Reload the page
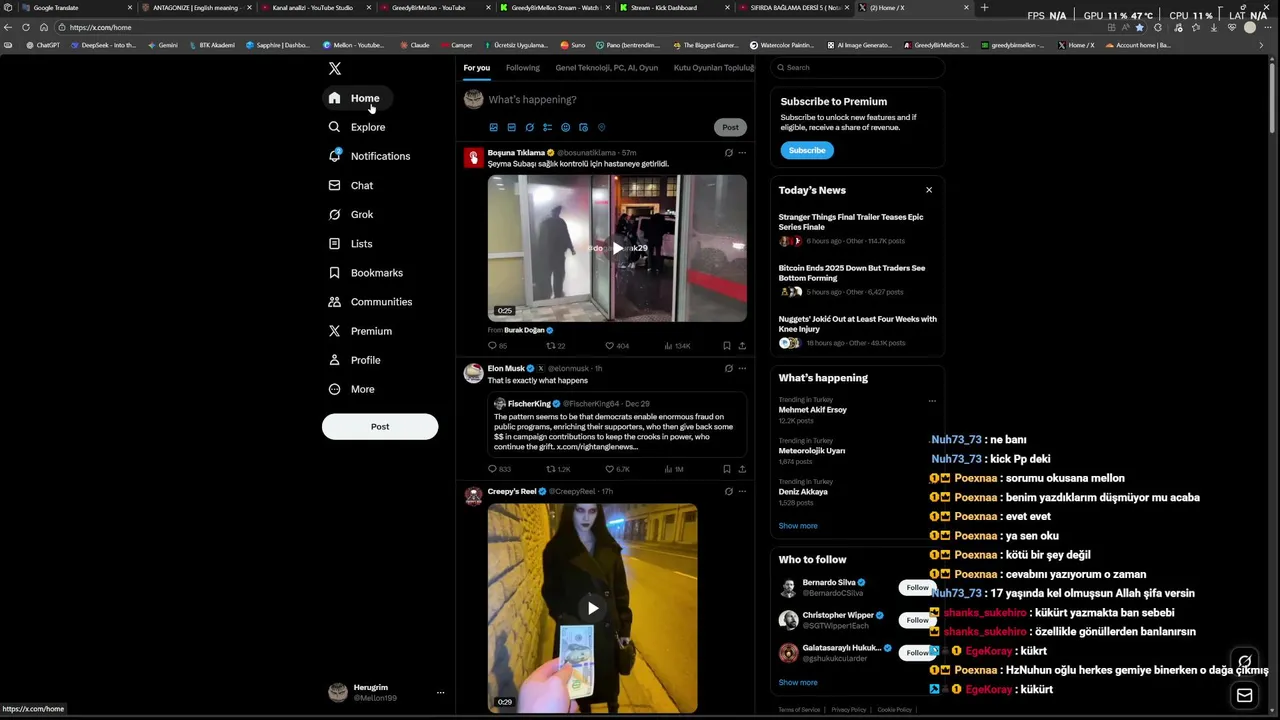The height and width of the screenshot is (720, 1280). click(x=26, y=27)
